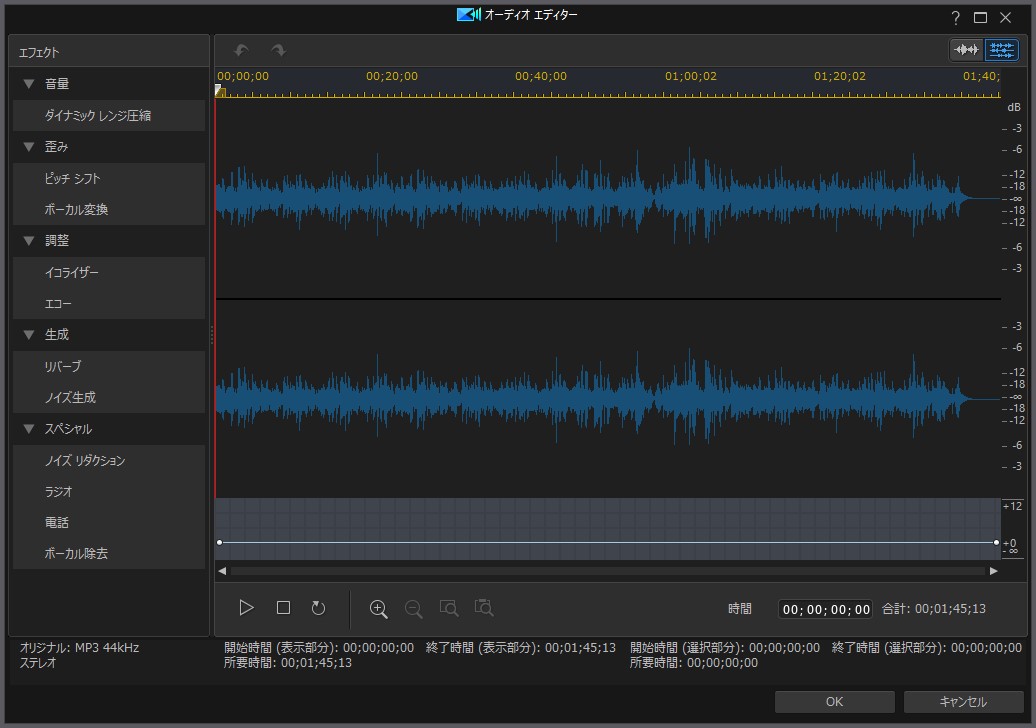Collapse the 音量 effect group
This screenshot has width=1036, height=728.
coord(28,84)
